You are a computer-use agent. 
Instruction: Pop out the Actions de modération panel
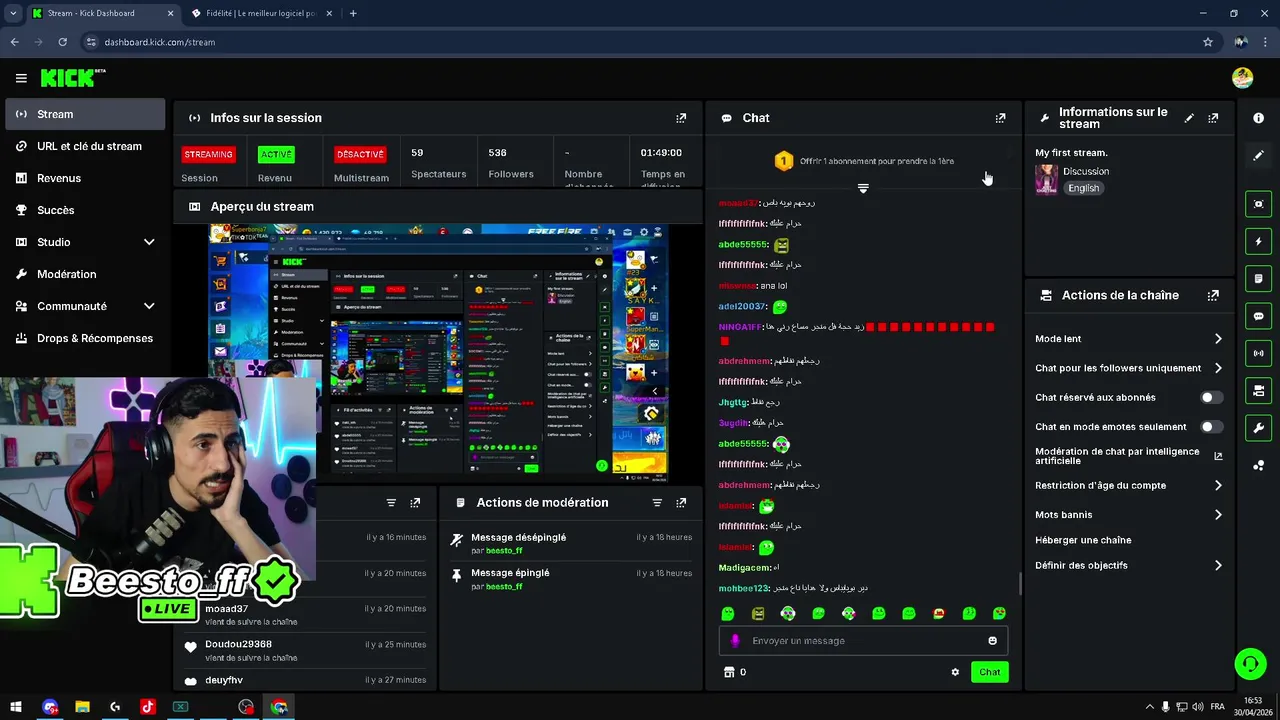point(681,503)
